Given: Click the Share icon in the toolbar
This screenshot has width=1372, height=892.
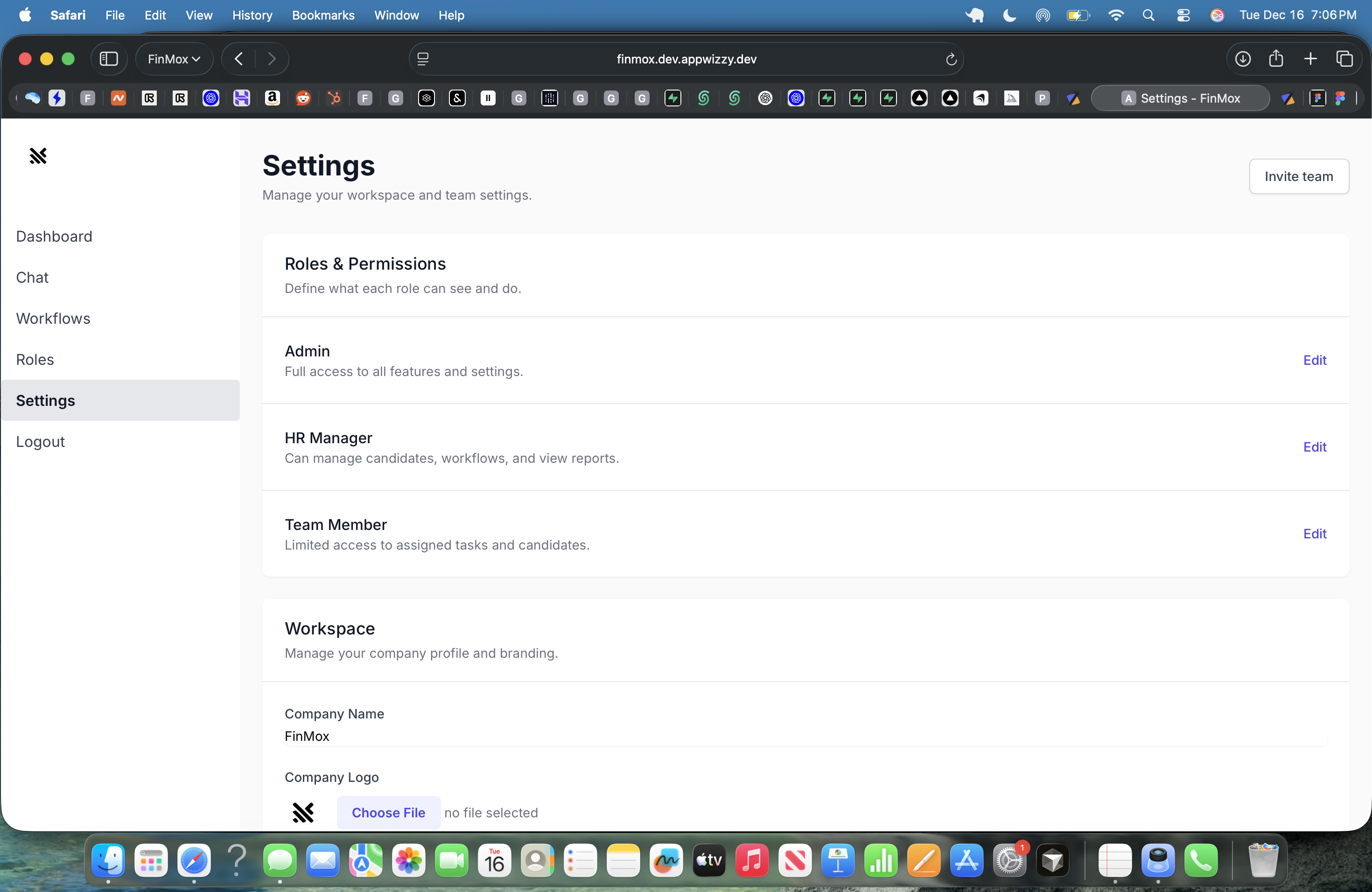Looking at the screenshot, I should point(1276,59).
